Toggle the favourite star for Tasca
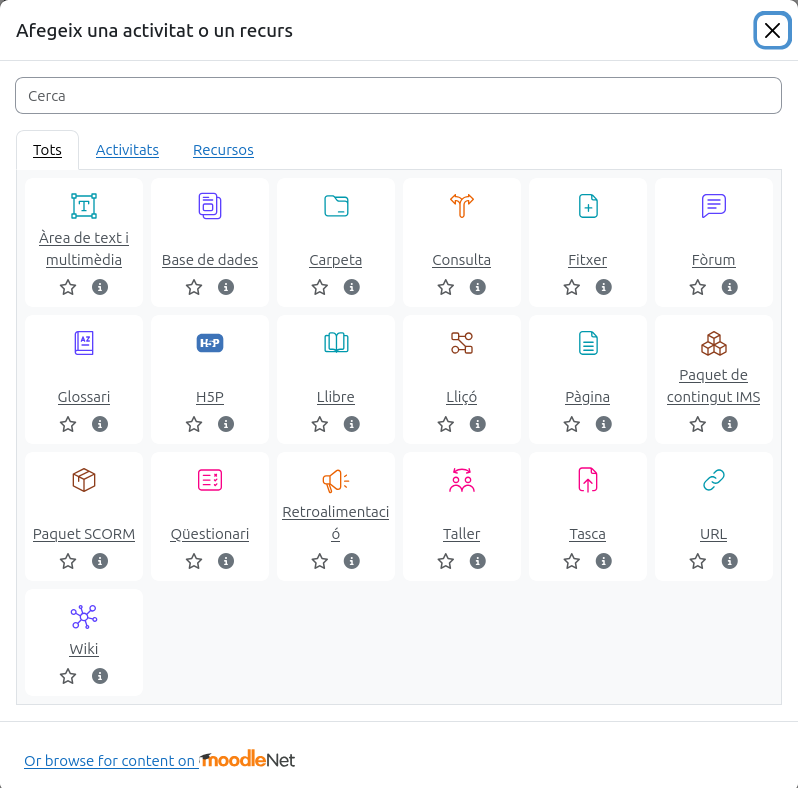The height and width of the screenshot is (788, 798). pos(572,561)
